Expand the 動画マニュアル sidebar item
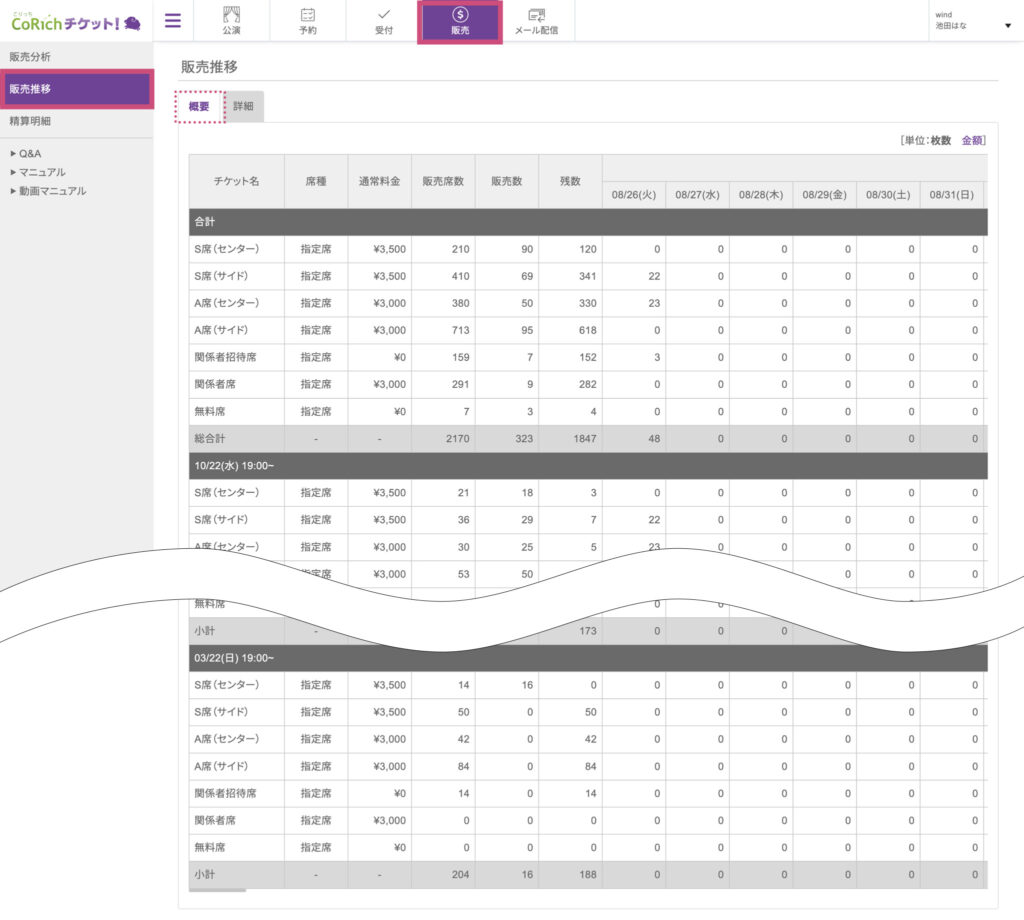Image resolution: width=1024 pixels, height=920 pixels. coord(52,191)
